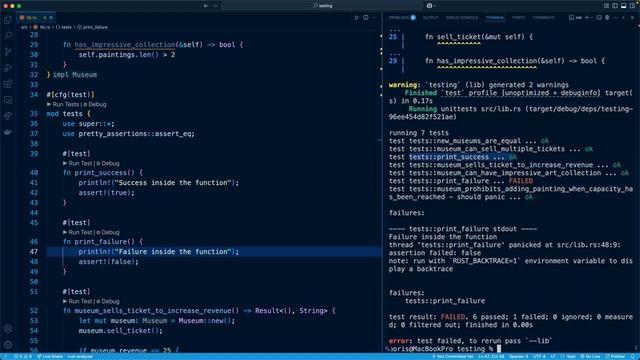Open the Accounts menu in activity bar
The height and width of the screenshot is (360, 640).
click(x=8, y=329)
